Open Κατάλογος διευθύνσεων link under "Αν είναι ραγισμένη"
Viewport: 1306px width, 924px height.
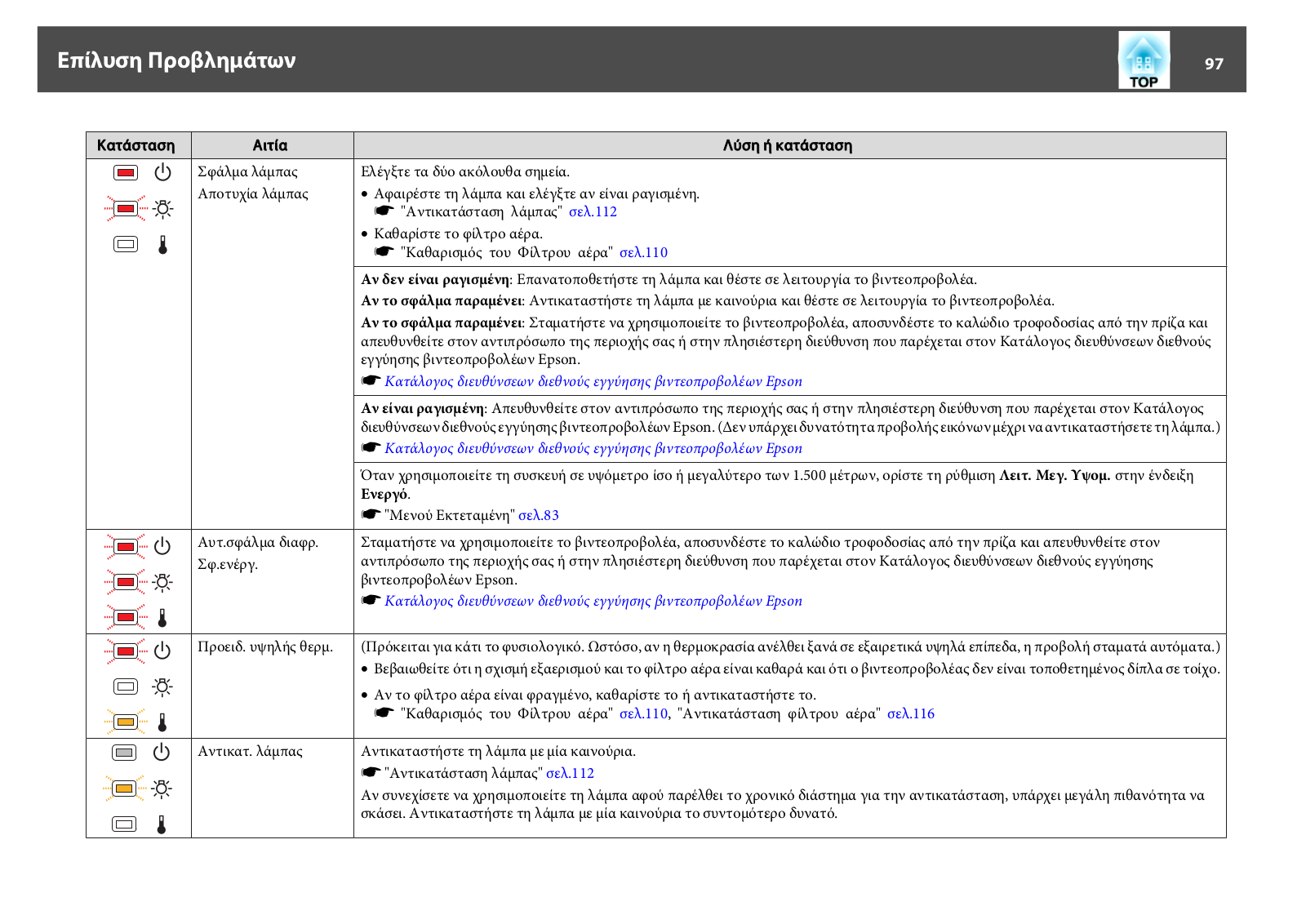pos(593,449)
